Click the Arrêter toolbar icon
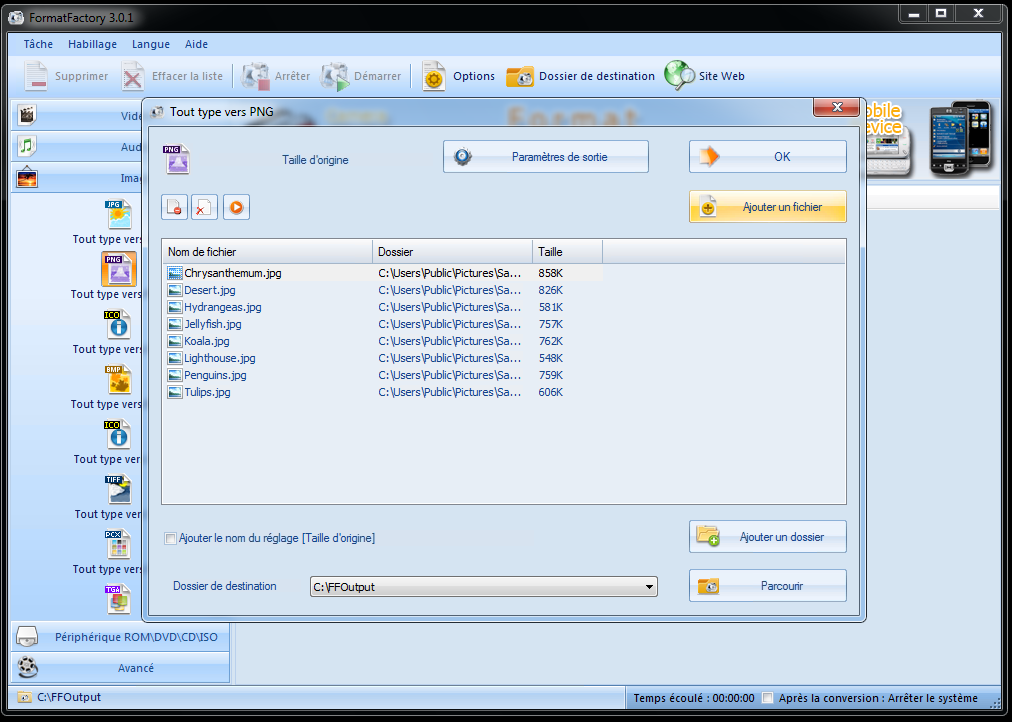This screenshot has height=722, width=1012. click(x=255, y=76)
